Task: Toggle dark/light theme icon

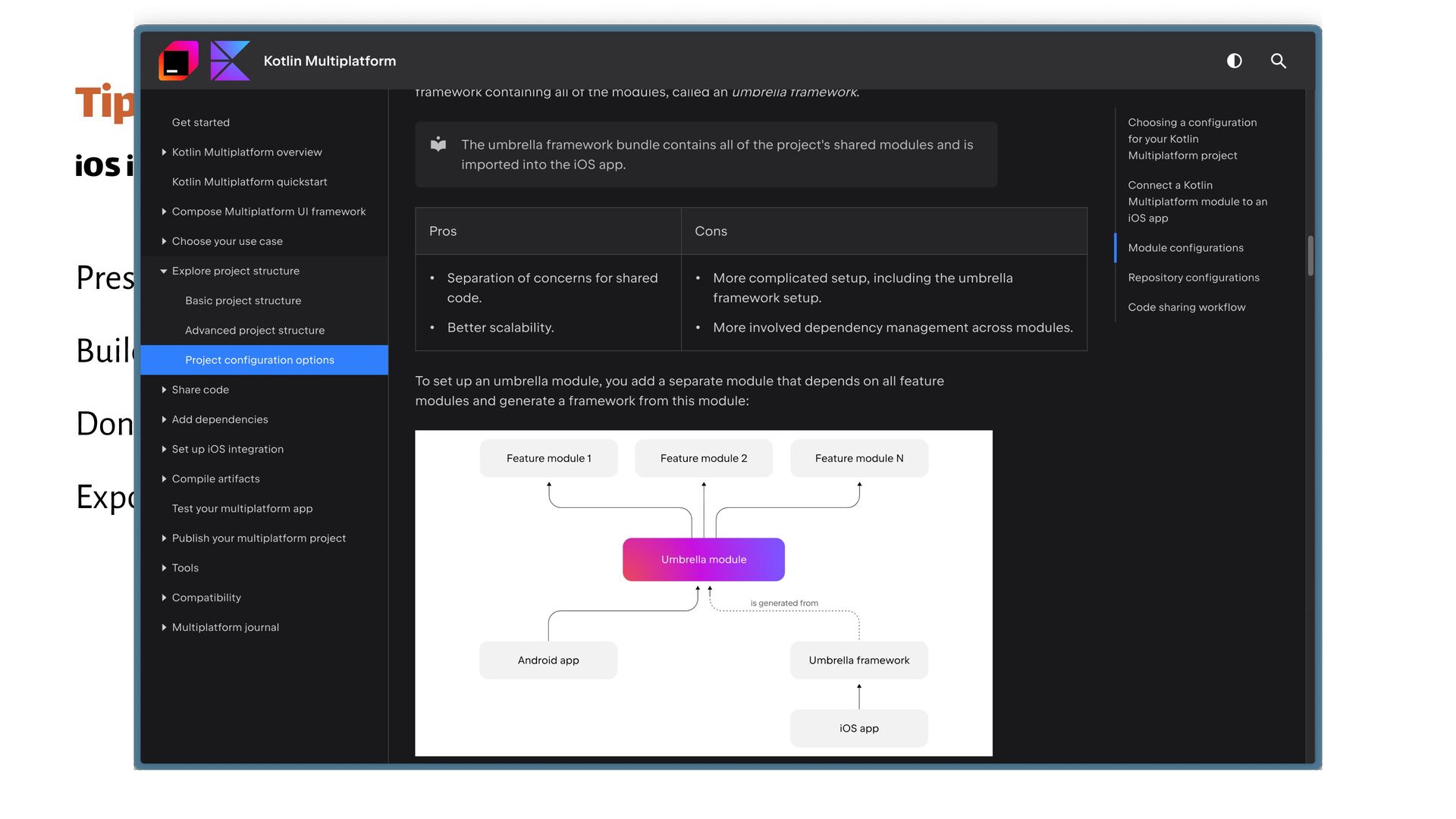Action: pos(1235,61)
